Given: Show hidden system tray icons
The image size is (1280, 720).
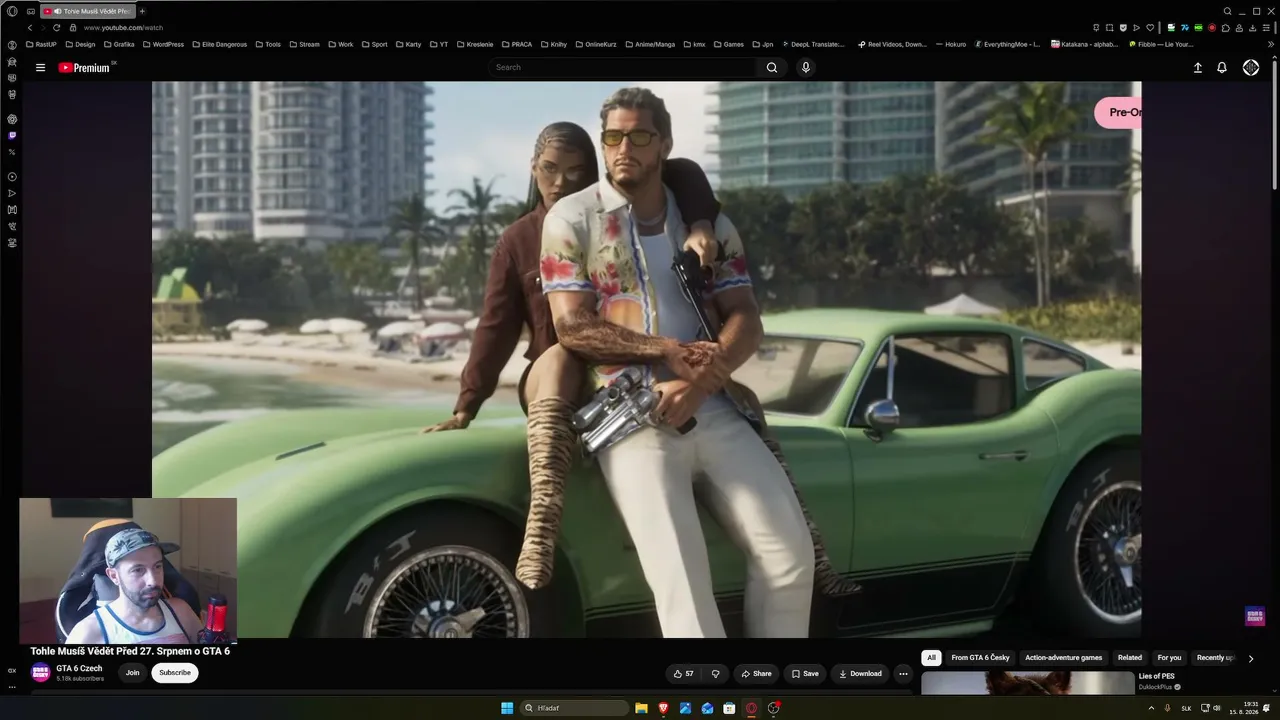Looking at the screenshot, I should point(1151,708).
